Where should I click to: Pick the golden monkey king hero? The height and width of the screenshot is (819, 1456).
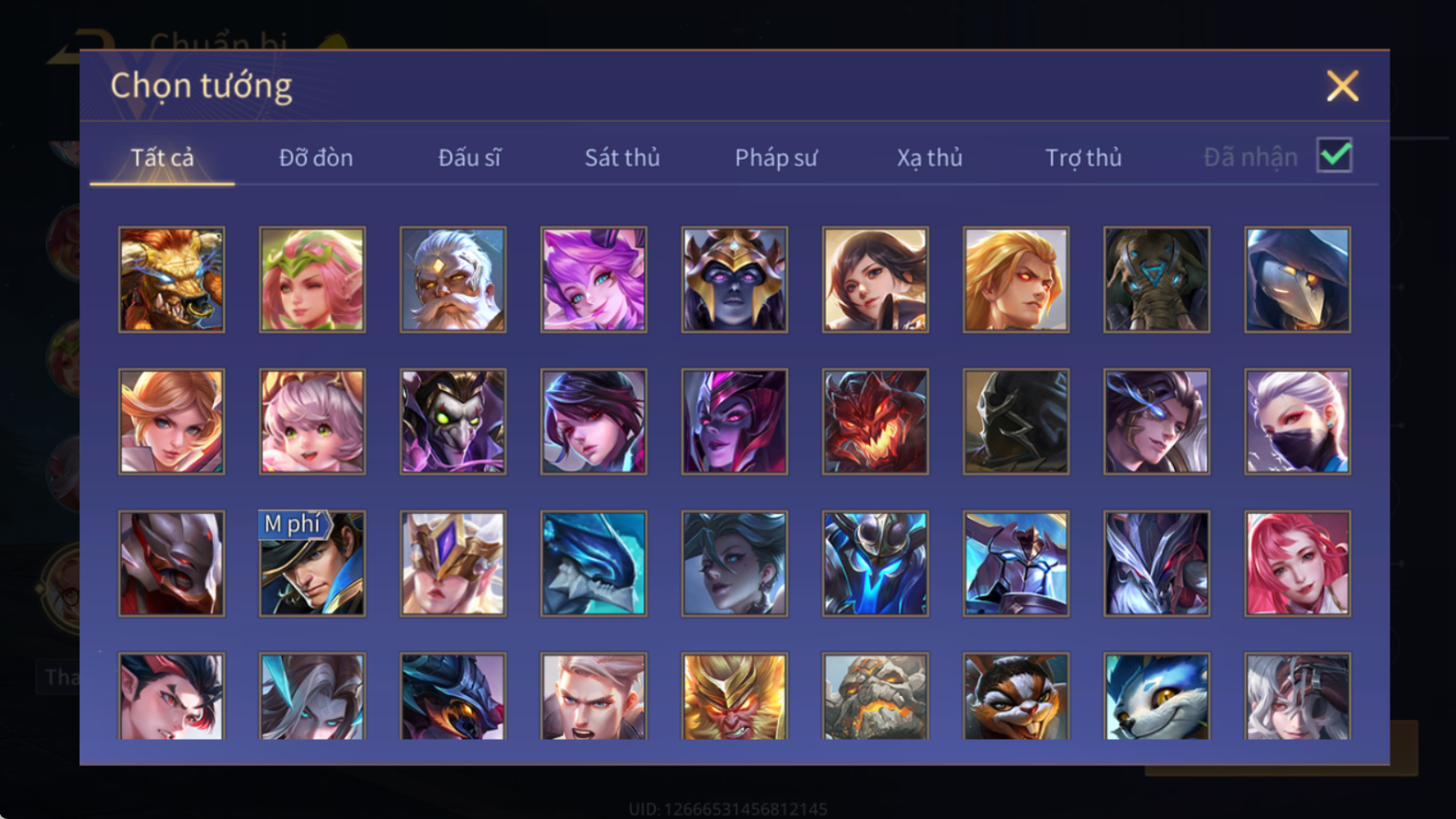[x=734, y=696]
